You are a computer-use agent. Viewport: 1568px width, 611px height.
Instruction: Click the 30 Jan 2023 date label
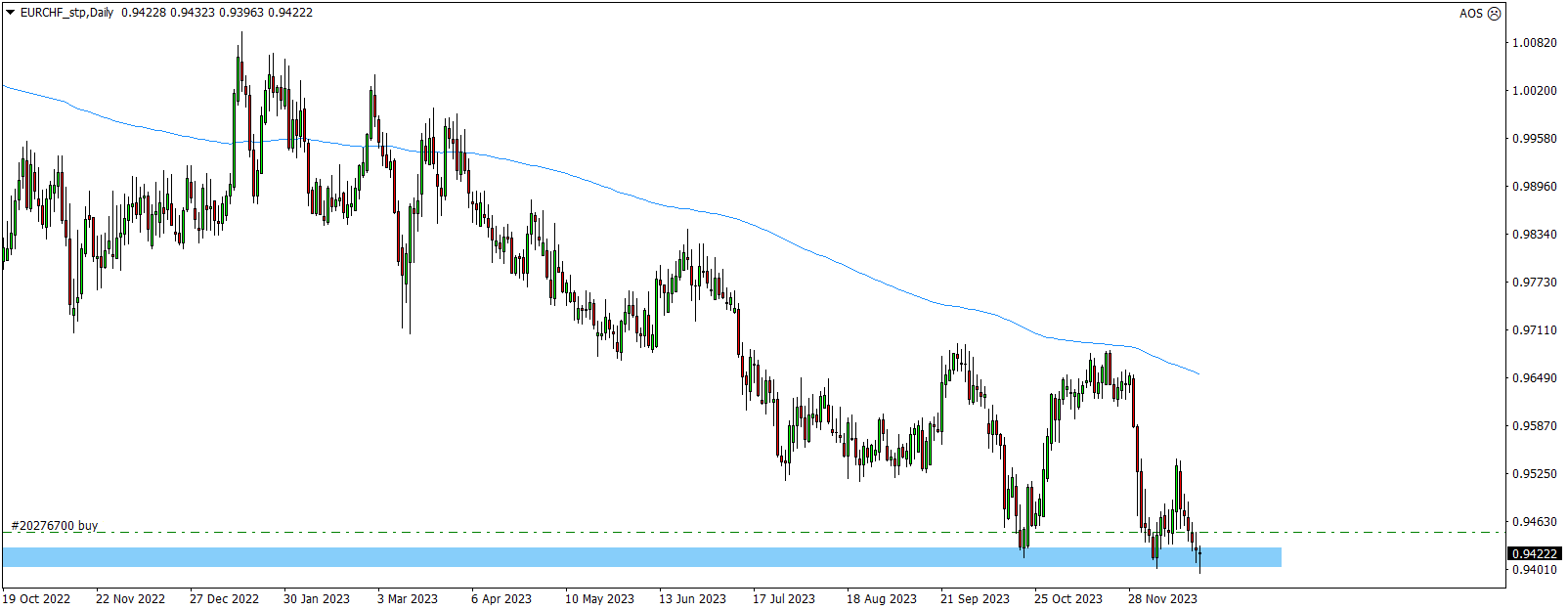point(317,599)
